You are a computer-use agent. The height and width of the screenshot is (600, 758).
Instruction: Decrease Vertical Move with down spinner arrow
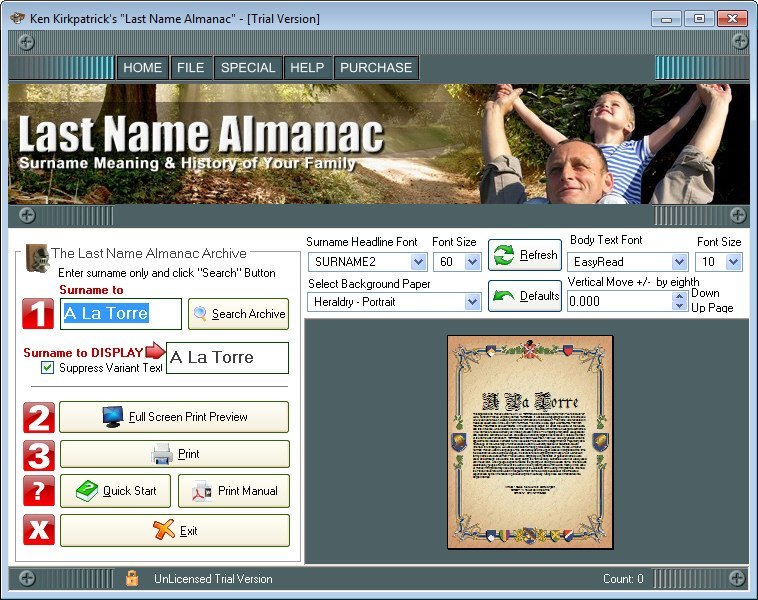click(x=680, y=306)
